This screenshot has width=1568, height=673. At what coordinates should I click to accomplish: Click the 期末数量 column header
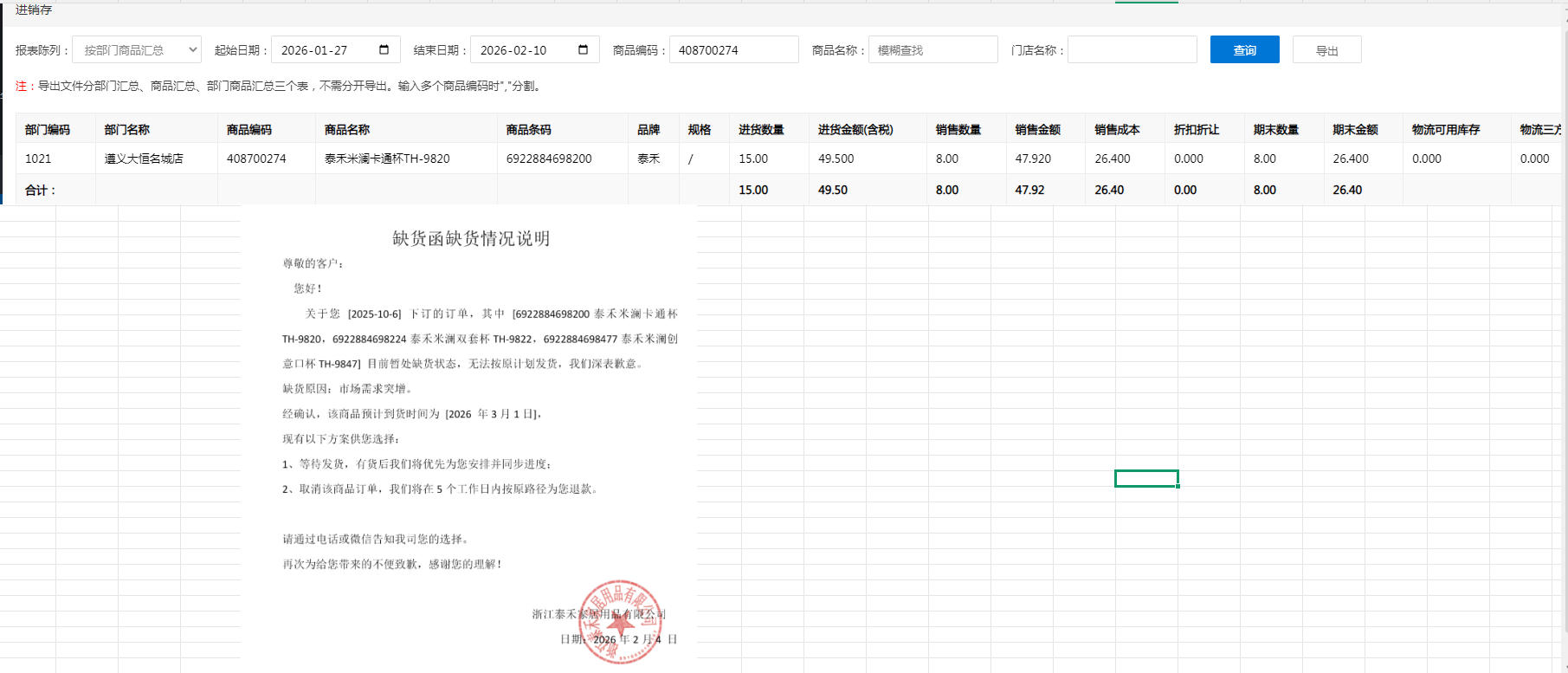coord(1275,129)
